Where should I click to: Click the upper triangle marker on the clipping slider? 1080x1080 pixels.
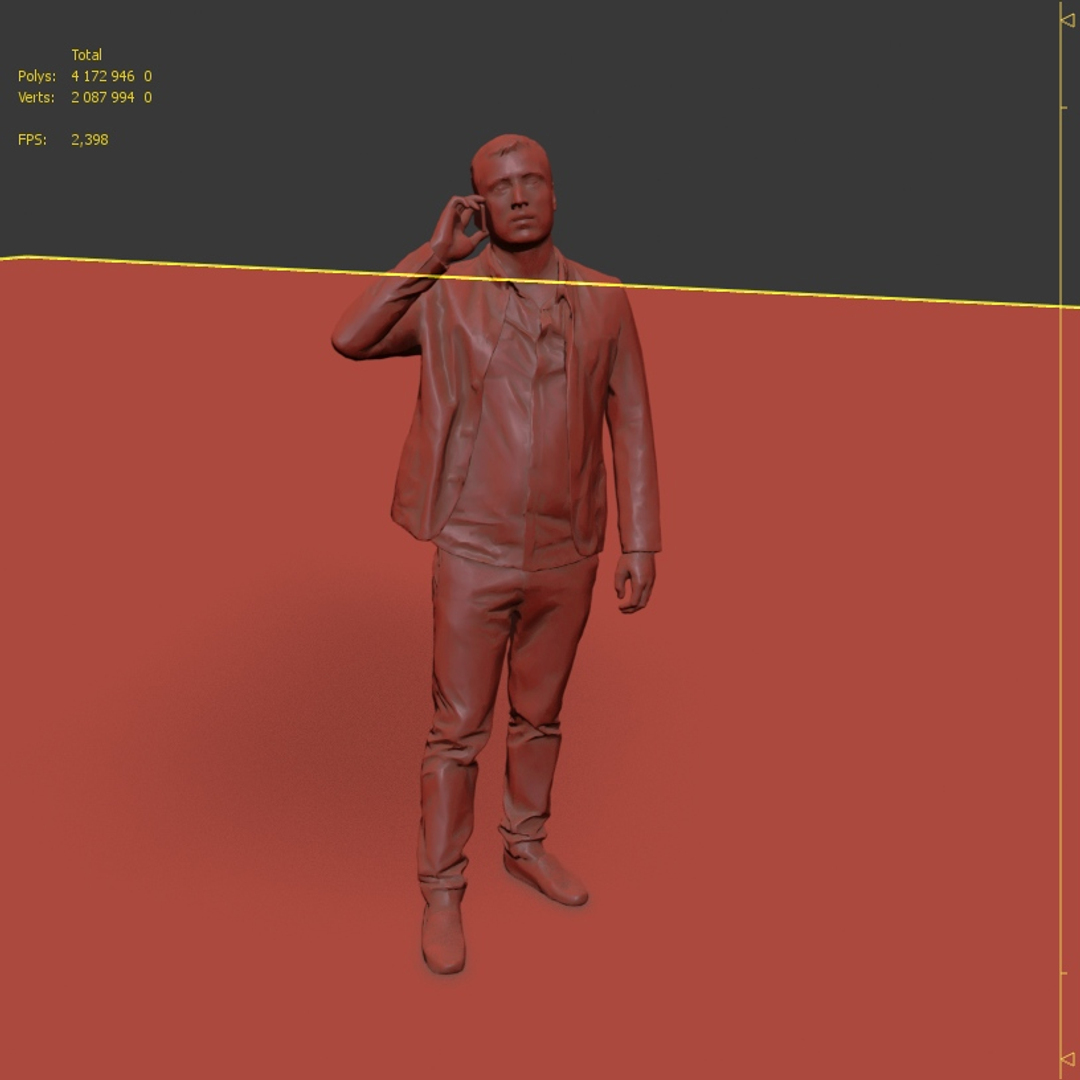(x=1068, y=20)
